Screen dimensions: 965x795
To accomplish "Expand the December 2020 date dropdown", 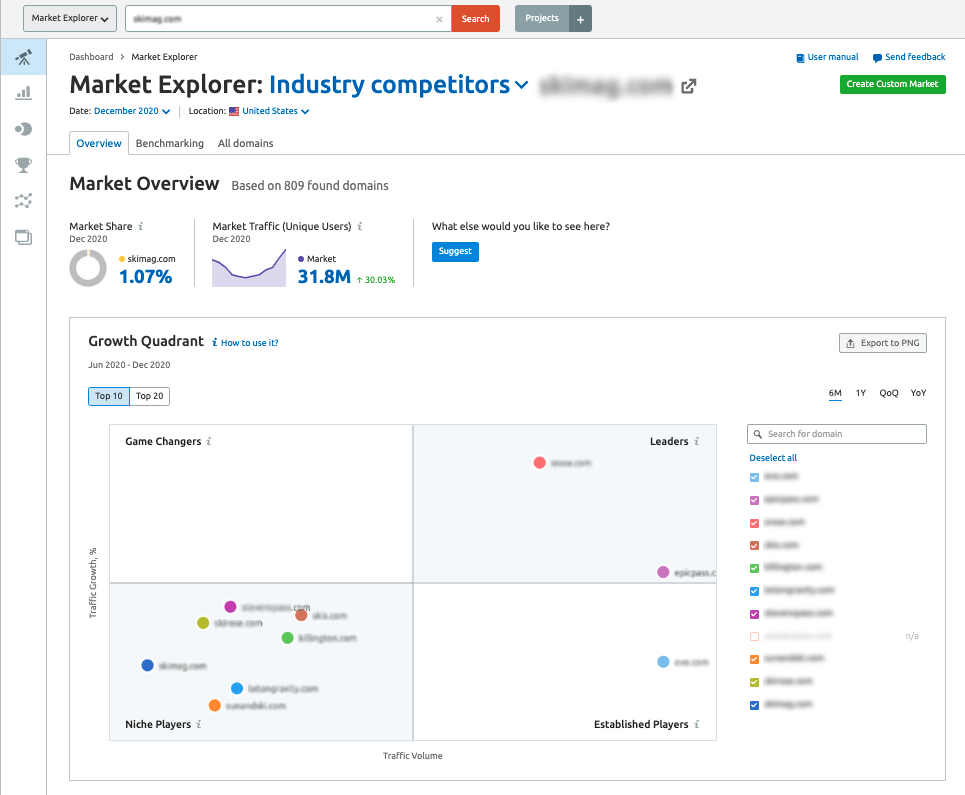I will click(132, 112).
